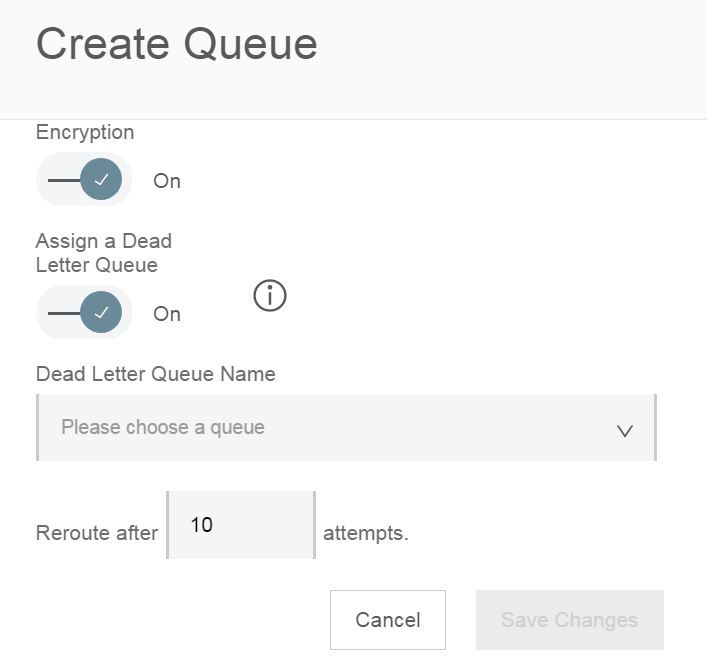Turn off Assign a Dead Letter Queue
The height and width of the screenshot is (662, 707).
coord(84,313)
